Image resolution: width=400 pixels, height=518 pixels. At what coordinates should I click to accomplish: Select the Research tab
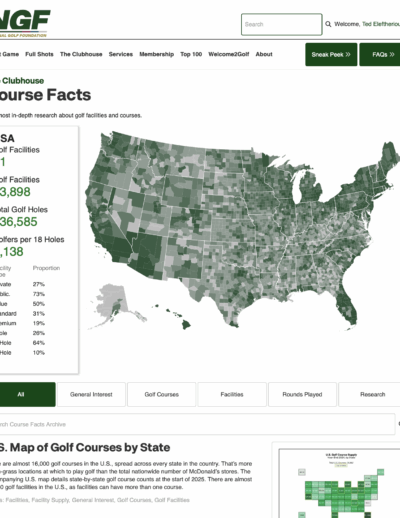(369, 394)
